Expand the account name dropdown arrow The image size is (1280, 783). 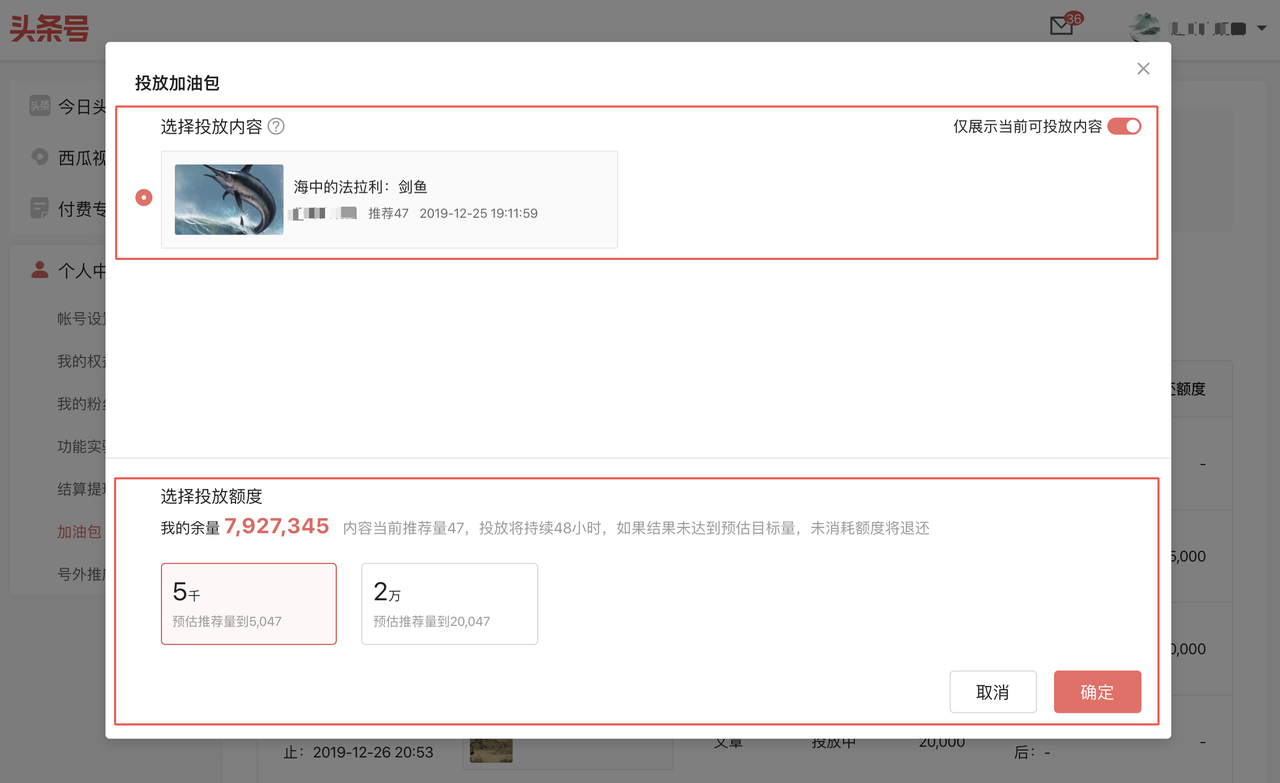[1262, 29]
